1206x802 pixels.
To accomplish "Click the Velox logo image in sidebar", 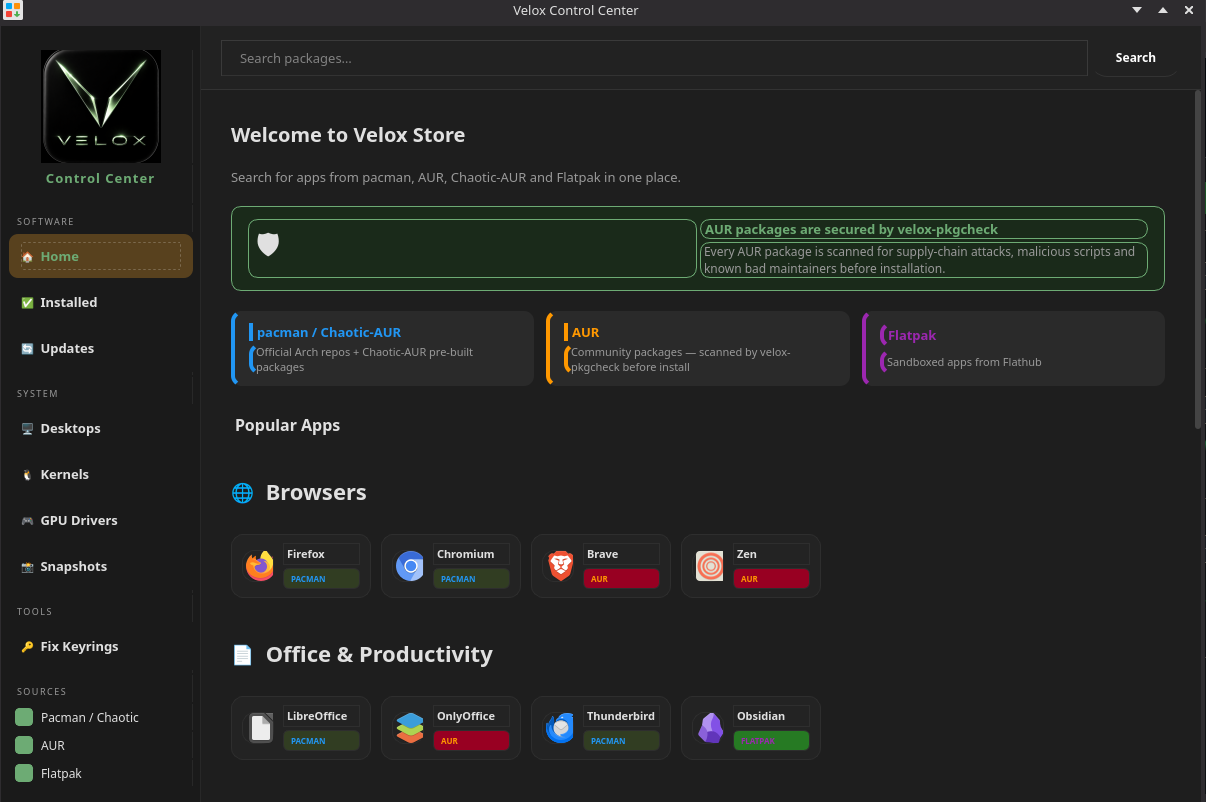I will (100, 107).
